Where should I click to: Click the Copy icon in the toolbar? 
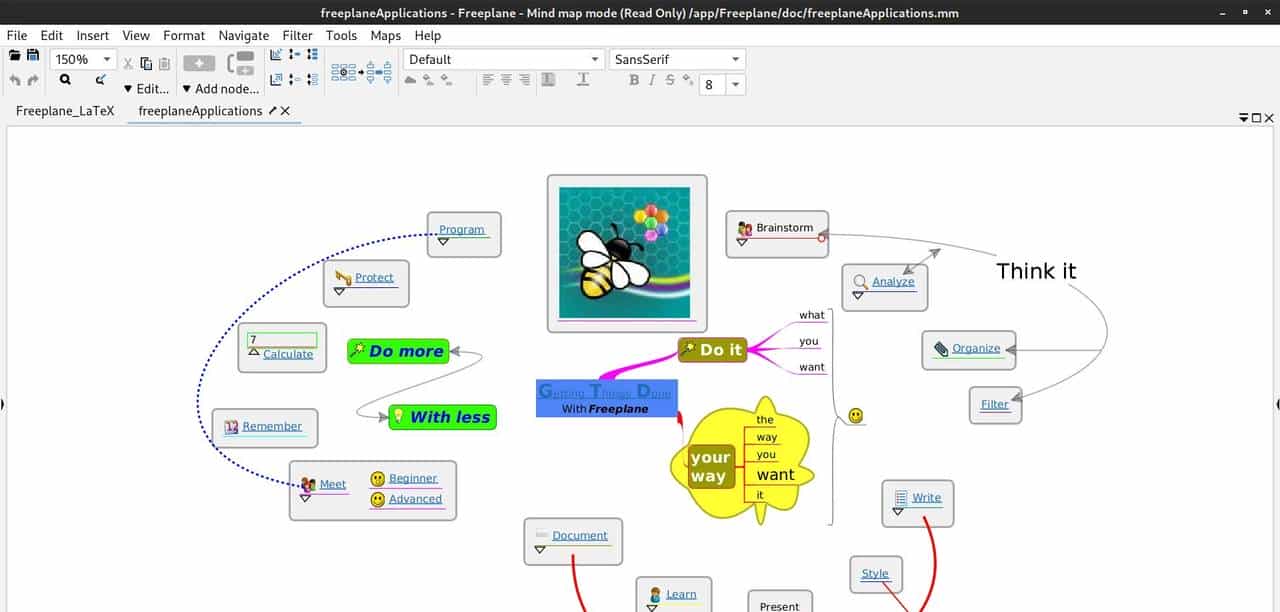[146, 63]
